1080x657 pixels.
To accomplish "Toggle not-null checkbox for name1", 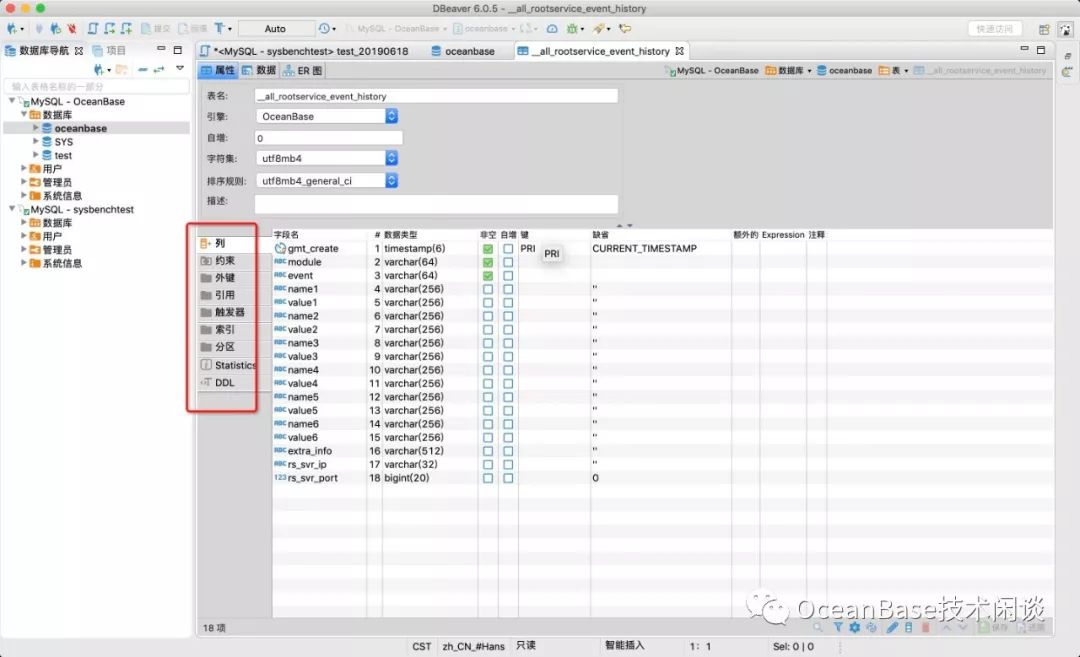I will [488, 289].
